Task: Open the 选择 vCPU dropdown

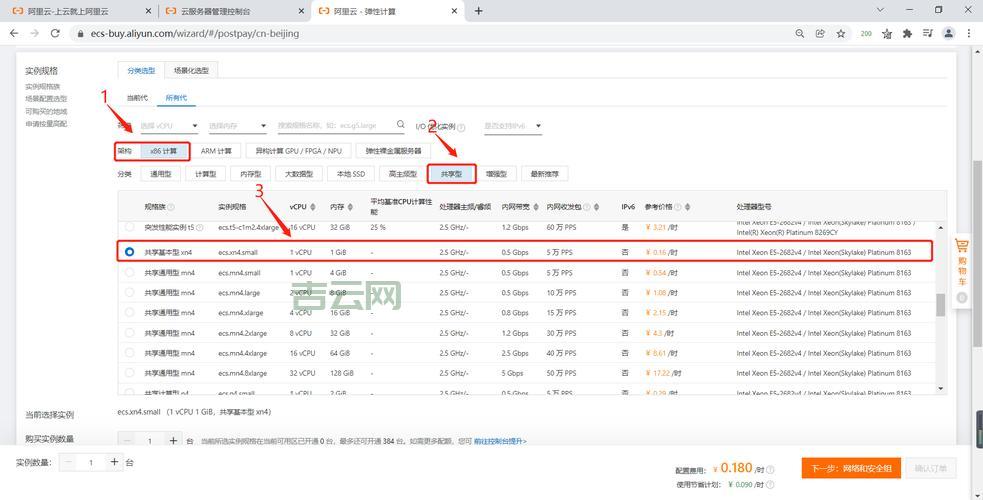Action: click(x=169, y=126)
